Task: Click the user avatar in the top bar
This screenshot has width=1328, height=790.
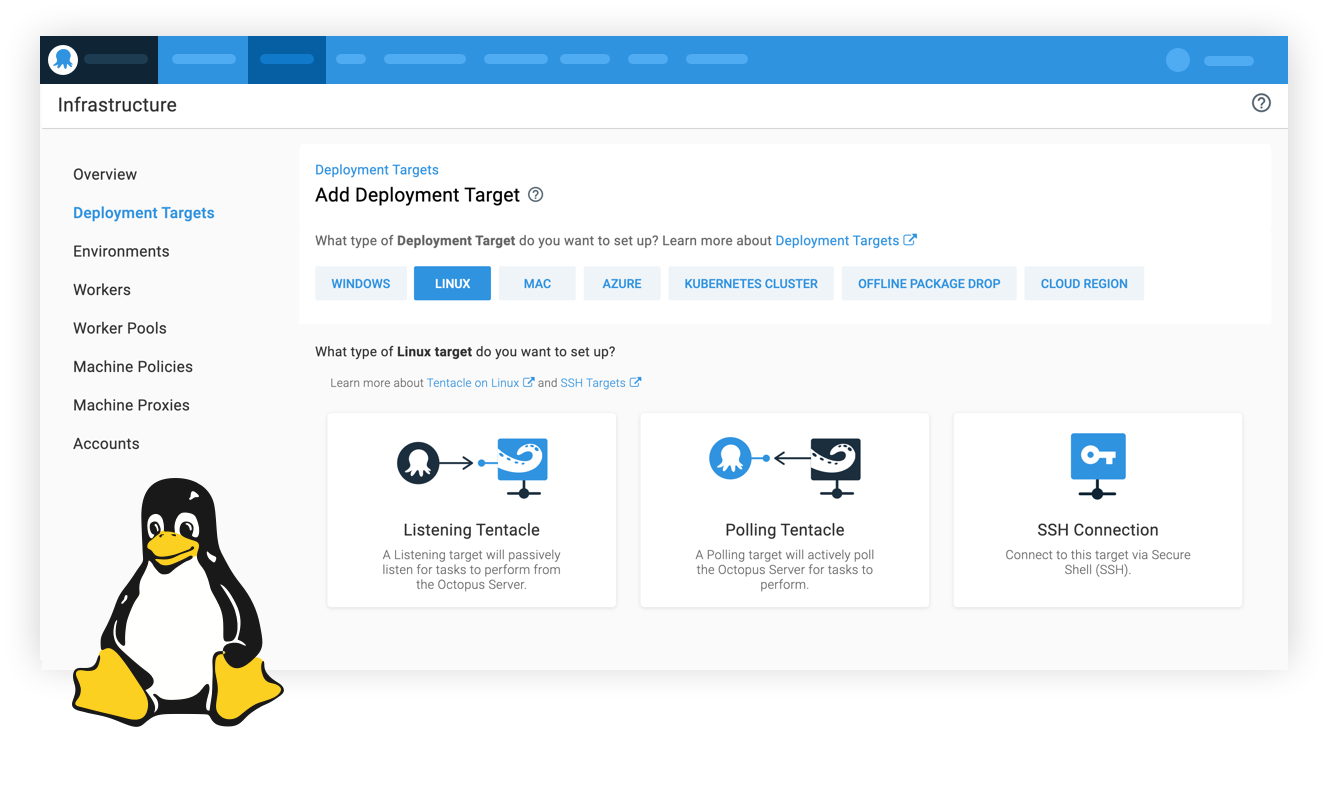Action: 1178,60
